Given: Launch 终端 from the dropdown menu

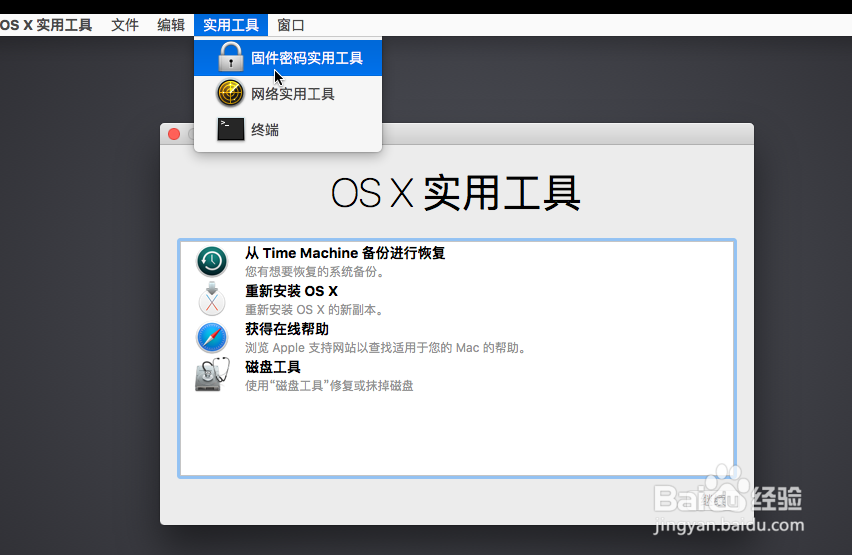Looking at the screenshot, I should click(288, 129).
